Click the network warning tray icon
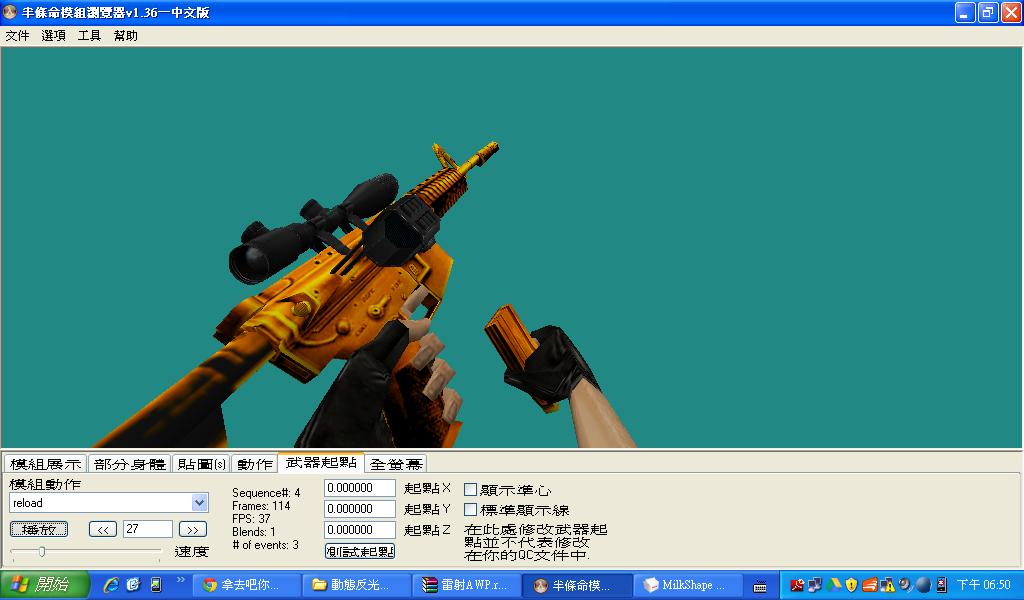 (x=887, y=585)
